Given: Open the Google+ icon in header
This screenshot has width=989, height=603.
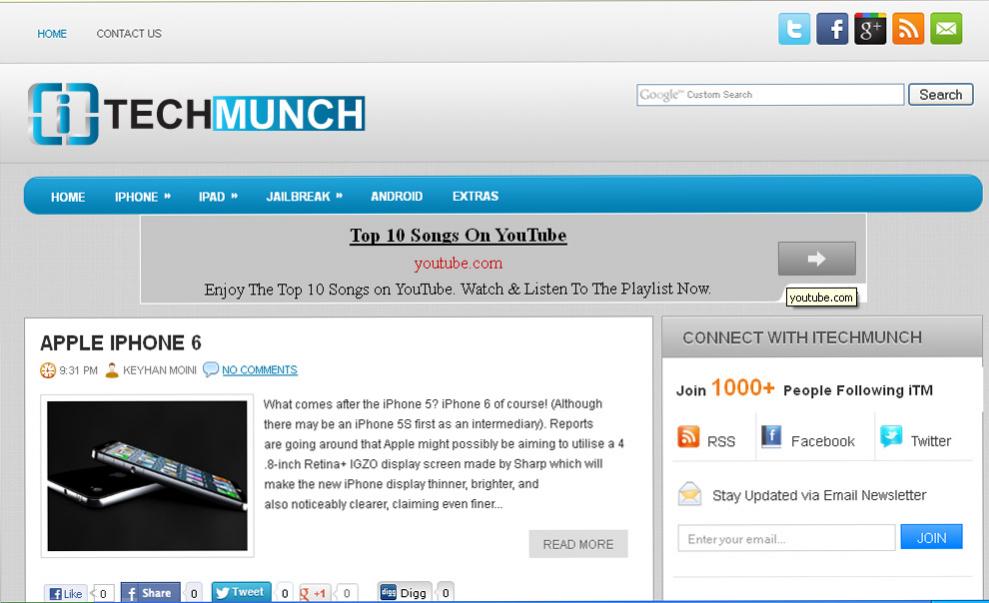Looking at the screenshot, I should click(870, 28).
